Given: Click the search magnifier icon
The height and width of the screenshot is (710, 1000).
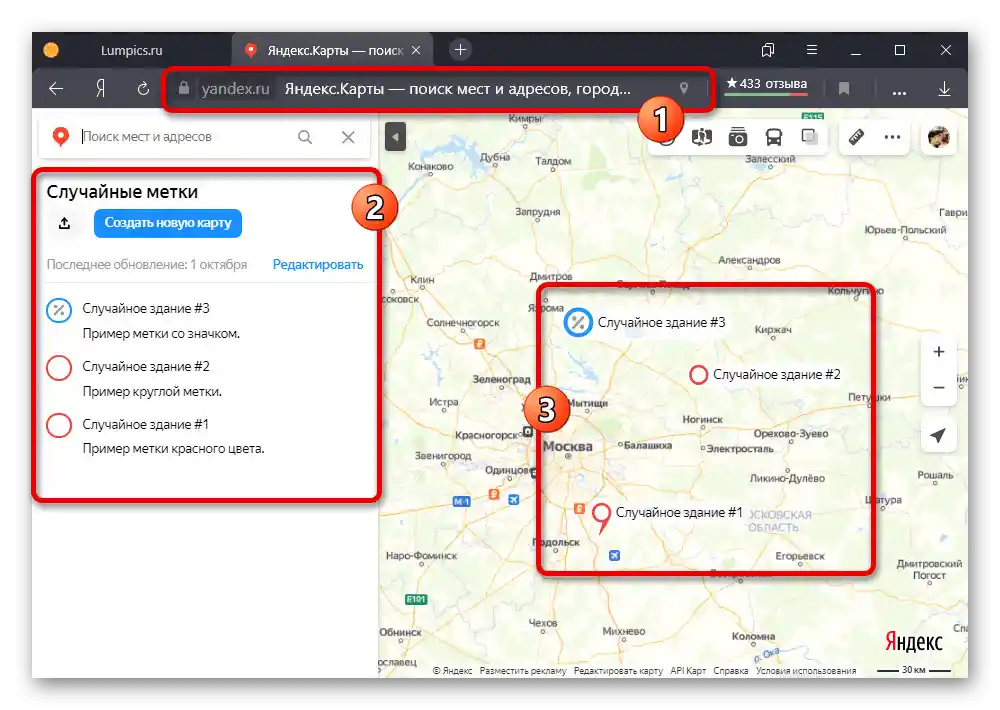Looking at the screenshot, I should (x=305, y=137).
